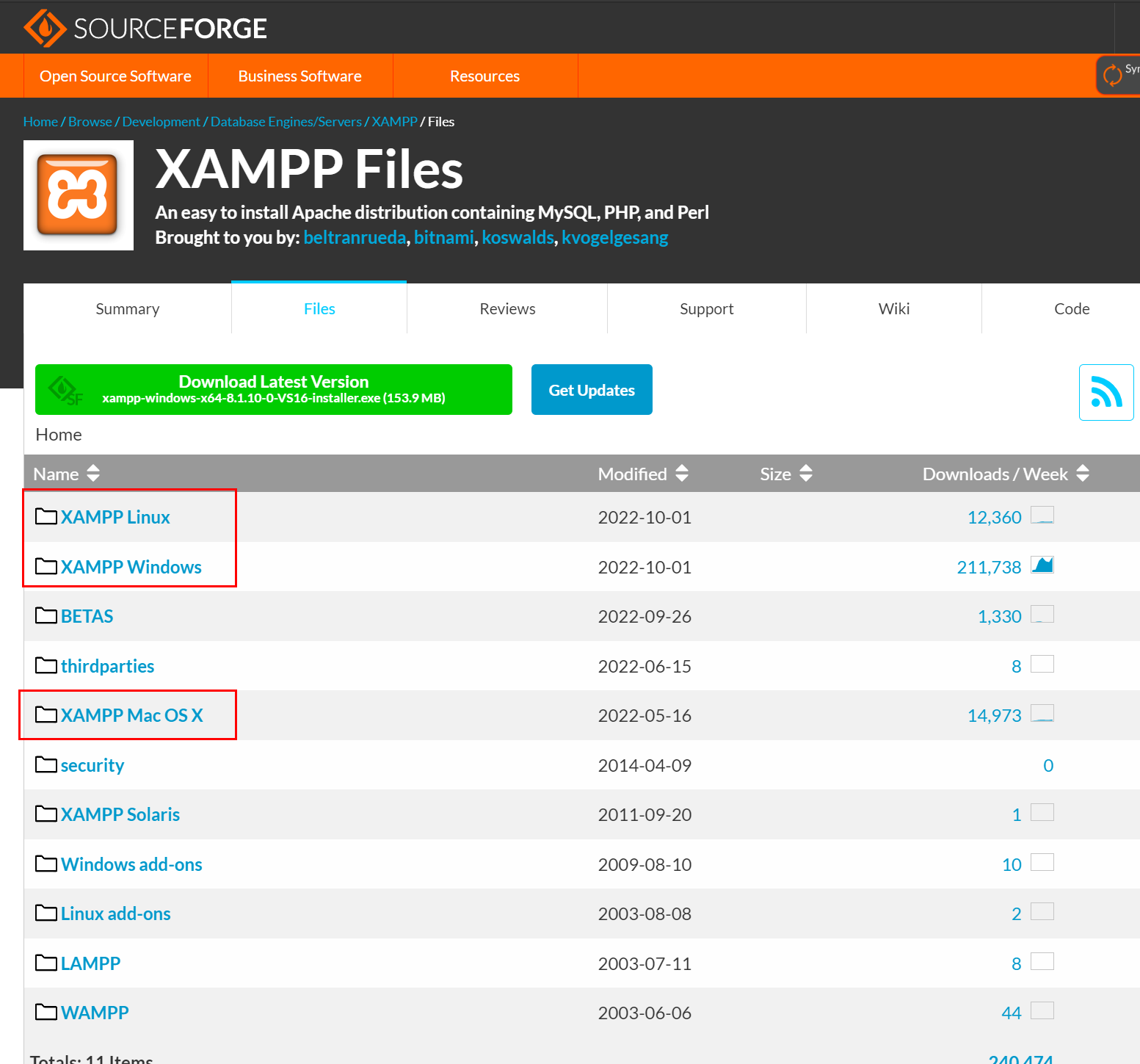The width and height of the screenshot is (1140, 1064).
Task: Open download stats chart for BETAS
Action: coord(1042,614)
